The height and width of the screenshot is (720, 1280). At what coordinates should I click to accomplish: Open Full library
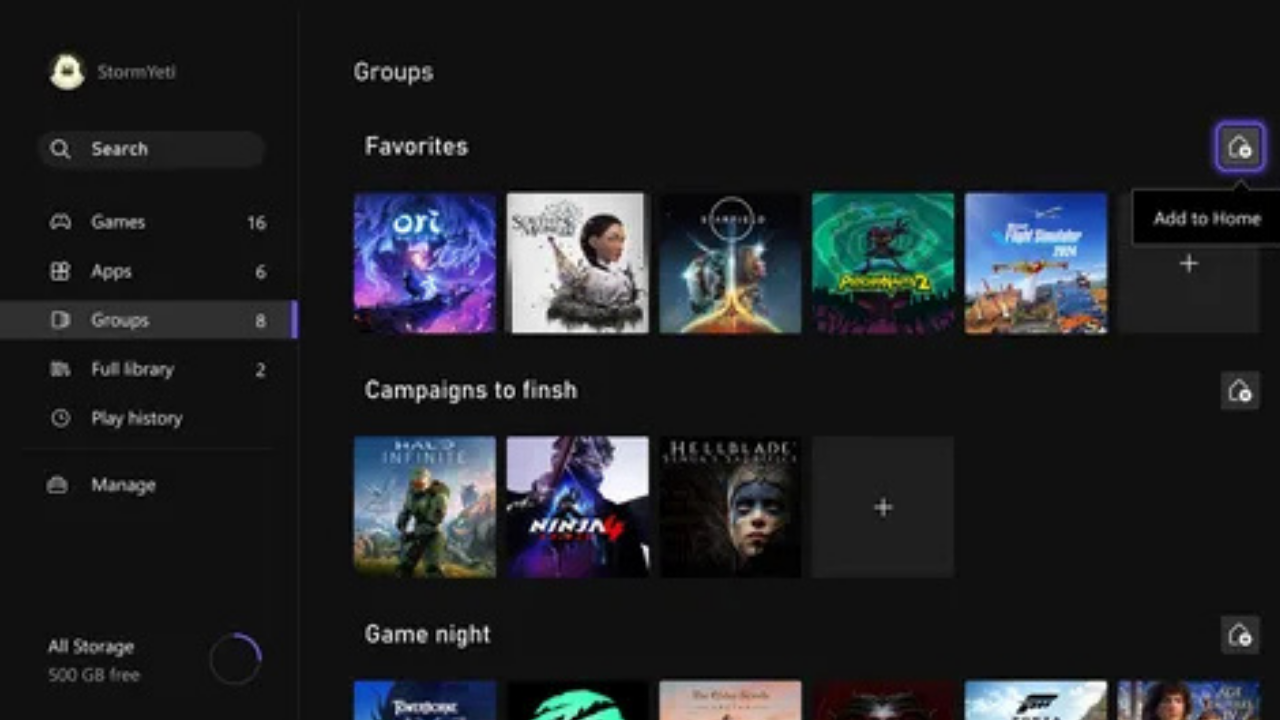click(133, 369)
